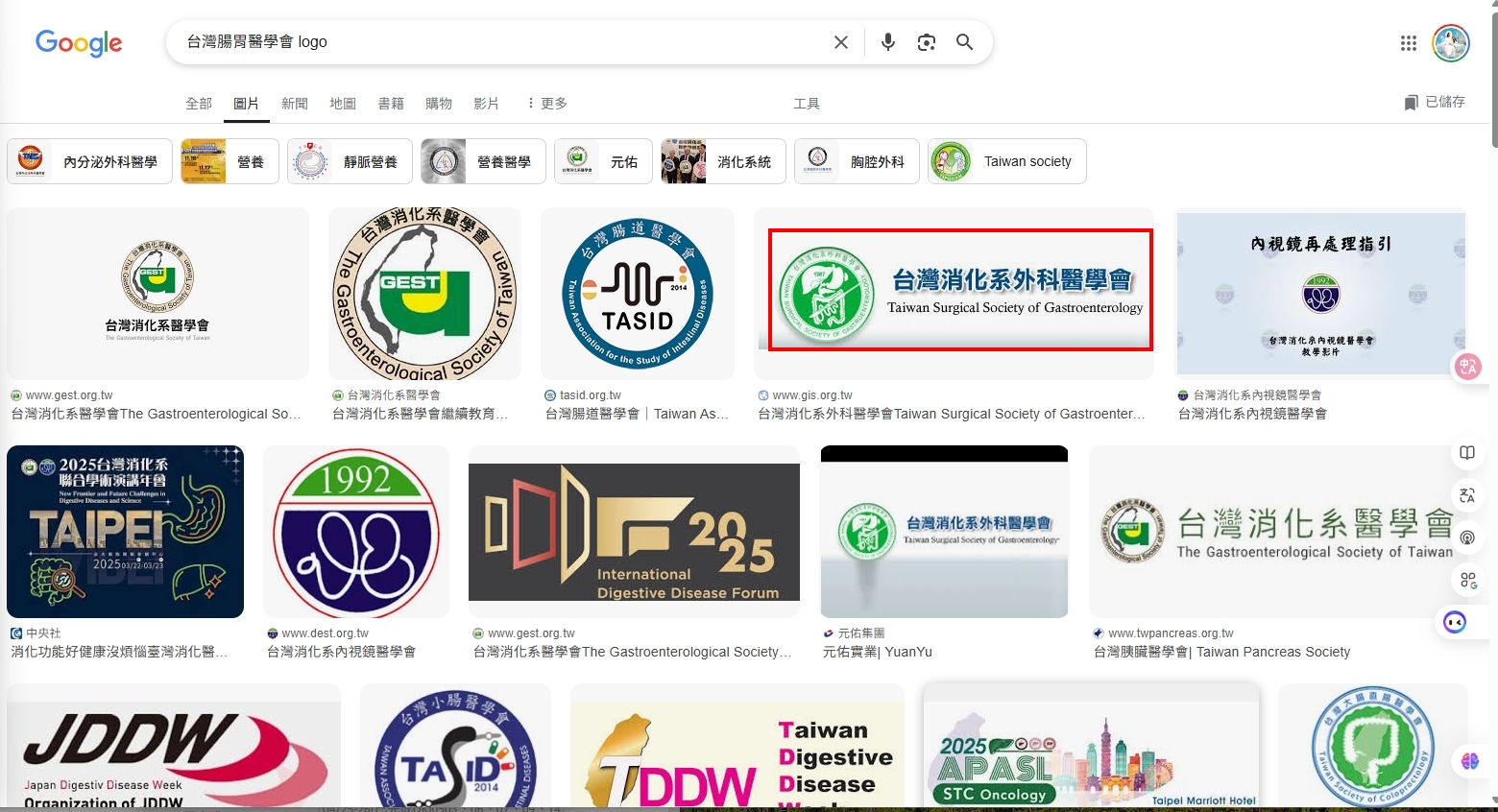Visit the www.dest.org.tw source link
The image size is (1498, 812).
[318, 633]
